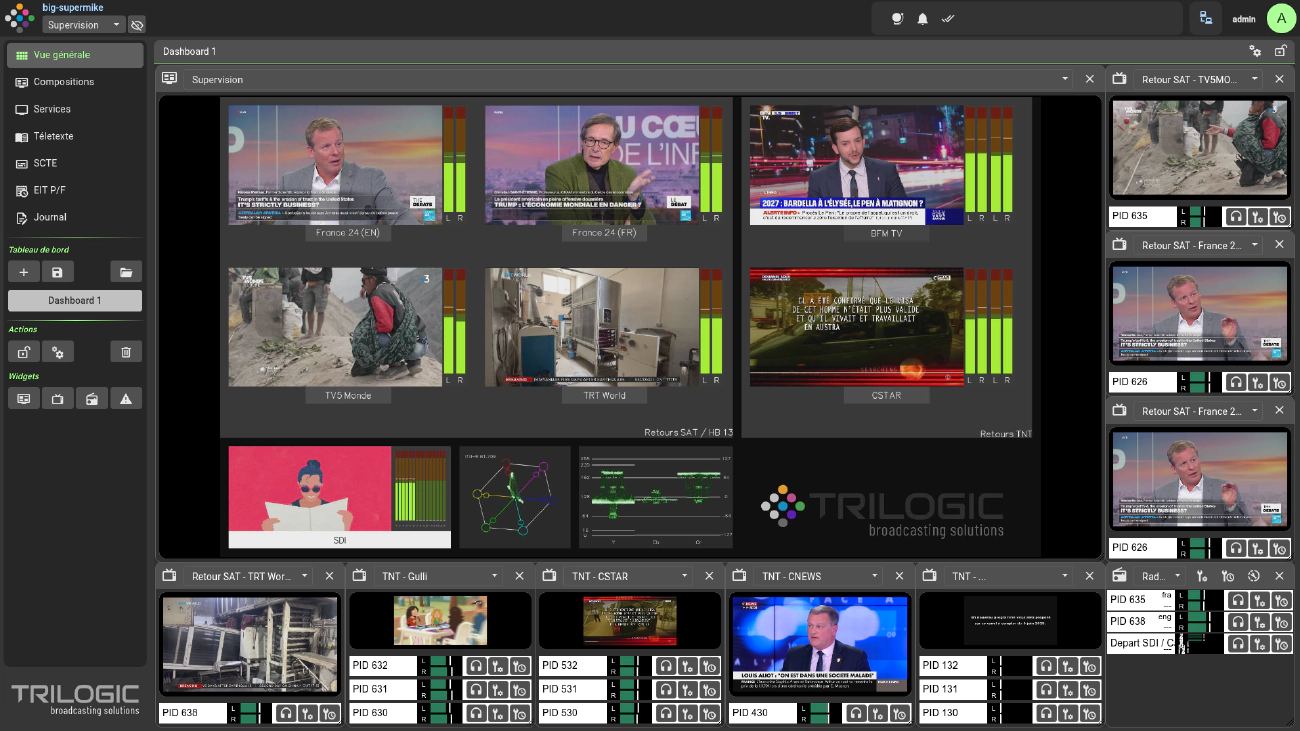Select the Dashboard 1 tab label
This screenshot has width=1300, height=731.
pyautogui.click(x=189, y=51)
